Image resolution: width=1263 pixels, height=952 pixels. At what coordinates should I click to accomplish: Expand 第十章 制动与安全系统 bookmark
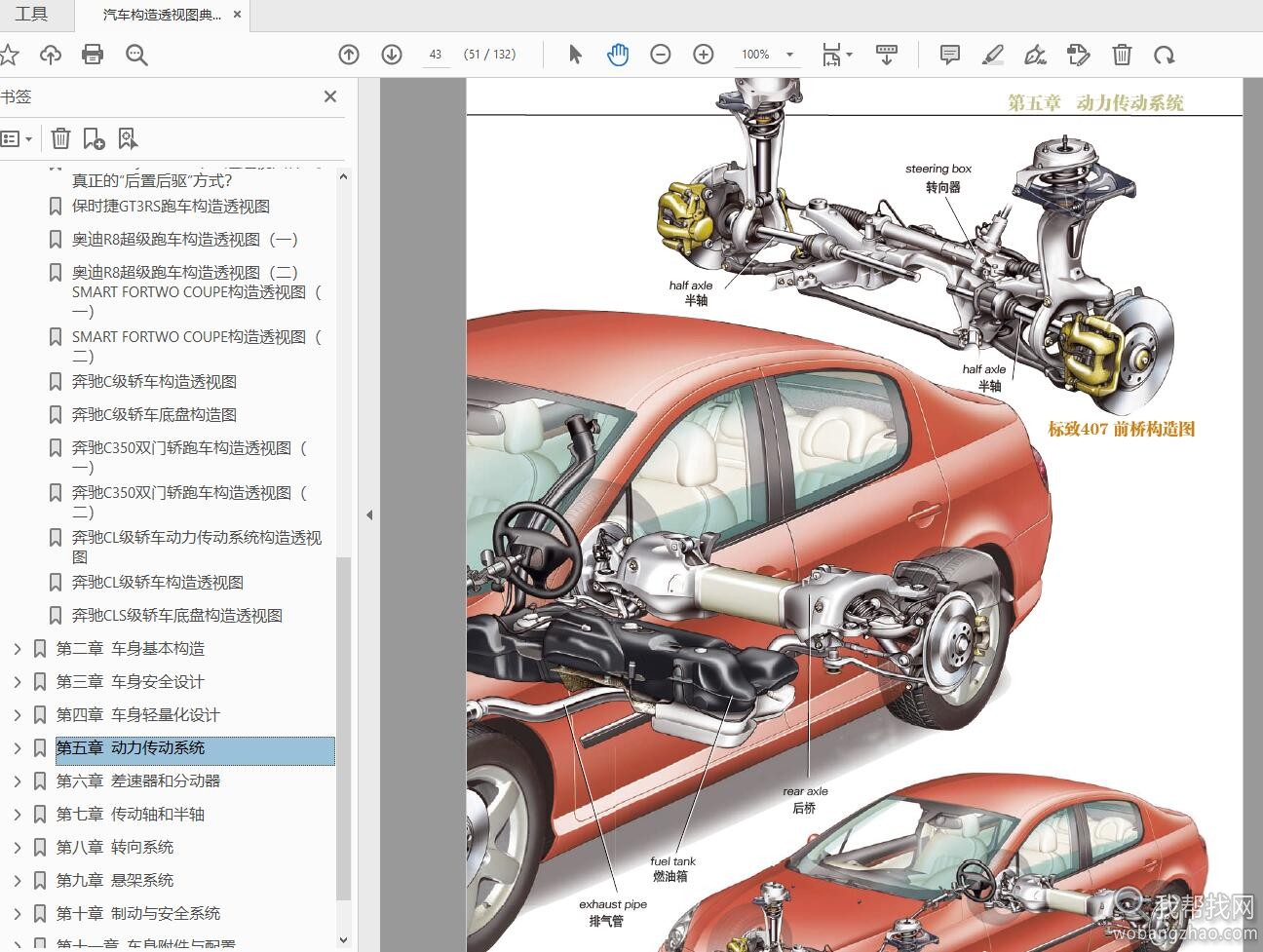(17, 914)
